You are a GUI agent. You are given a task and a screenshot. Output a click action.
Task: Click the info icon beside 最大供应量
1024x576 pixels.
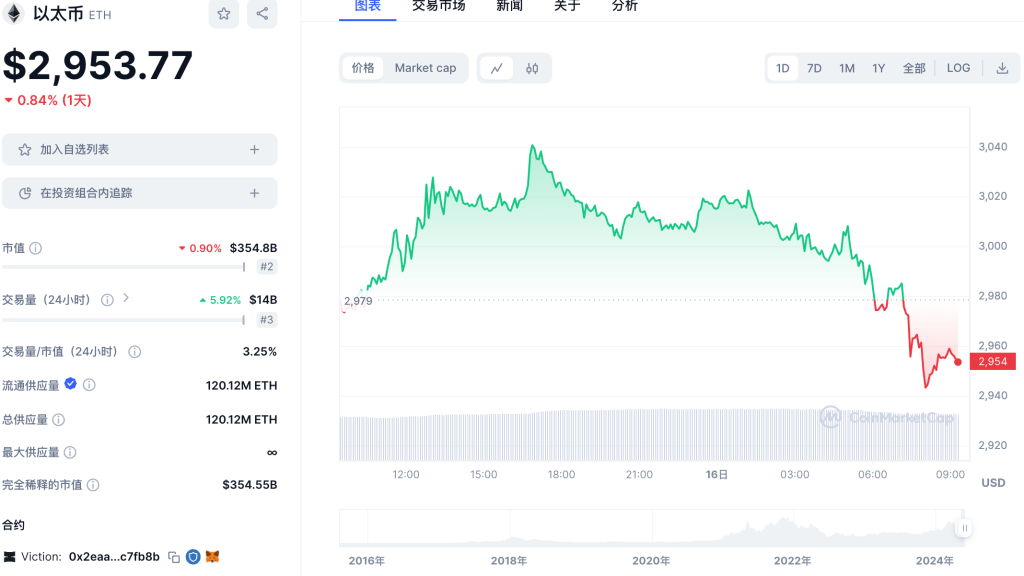click(x=70, y=452)
